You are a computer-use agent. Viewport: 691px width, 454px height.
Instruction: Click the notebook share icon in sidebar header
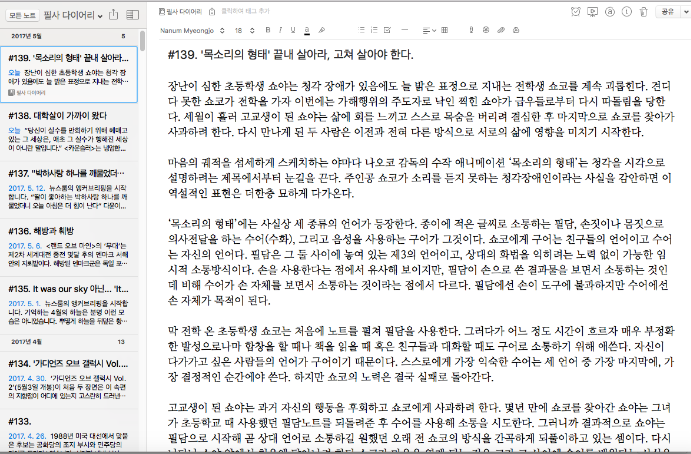(114, 15)
